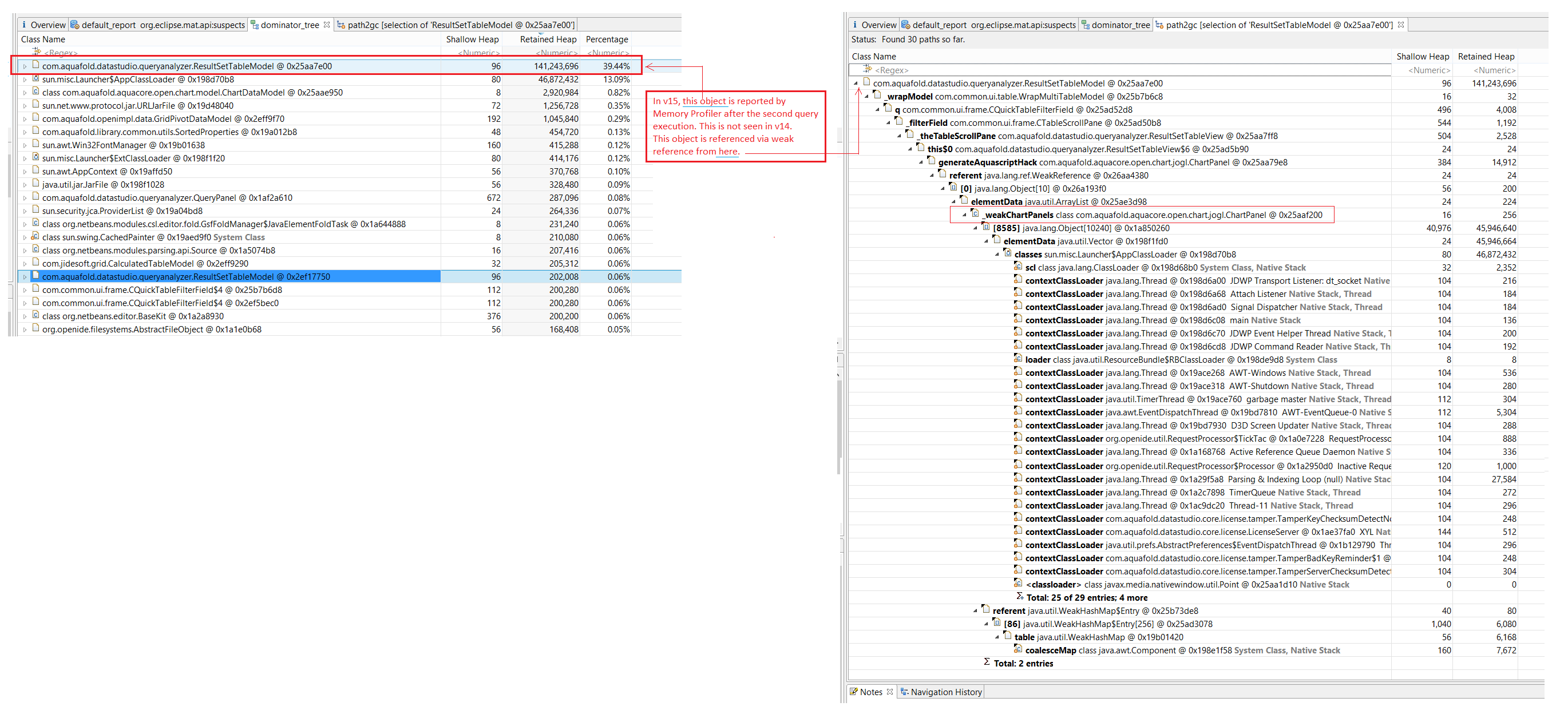
Task: Click the regex filter icon in left table
Action: coord(36,52)
